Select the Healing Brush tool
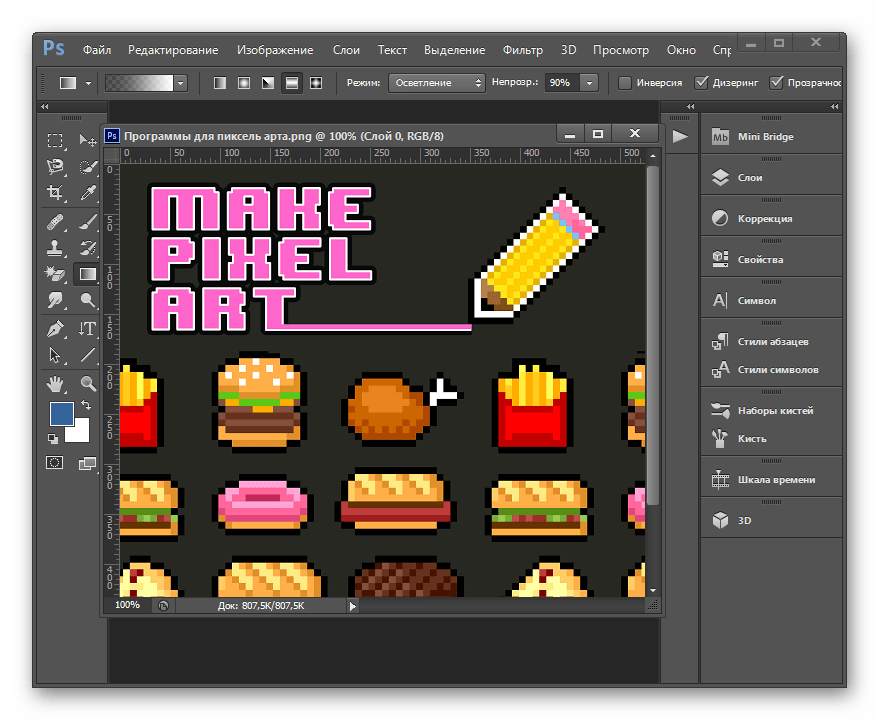 tap(55, 222)
